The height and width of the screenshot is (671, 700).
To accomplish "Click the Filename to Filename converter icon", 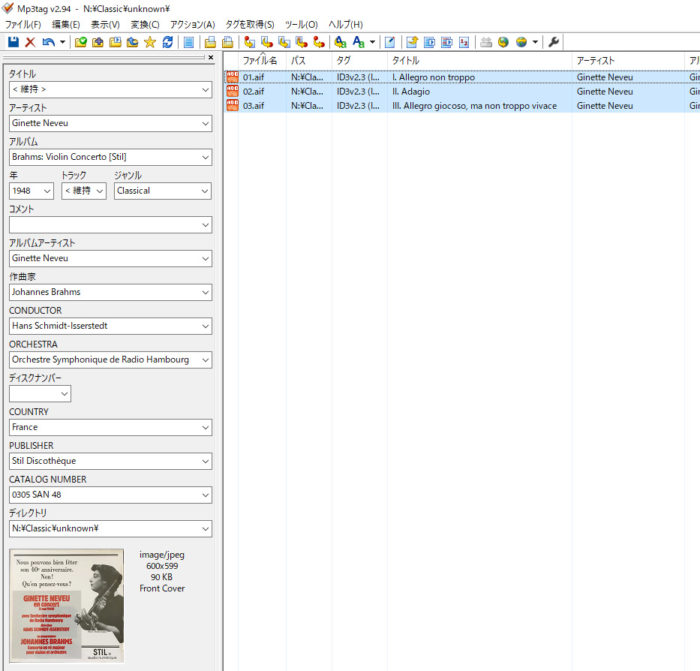I will coord(284,42).
